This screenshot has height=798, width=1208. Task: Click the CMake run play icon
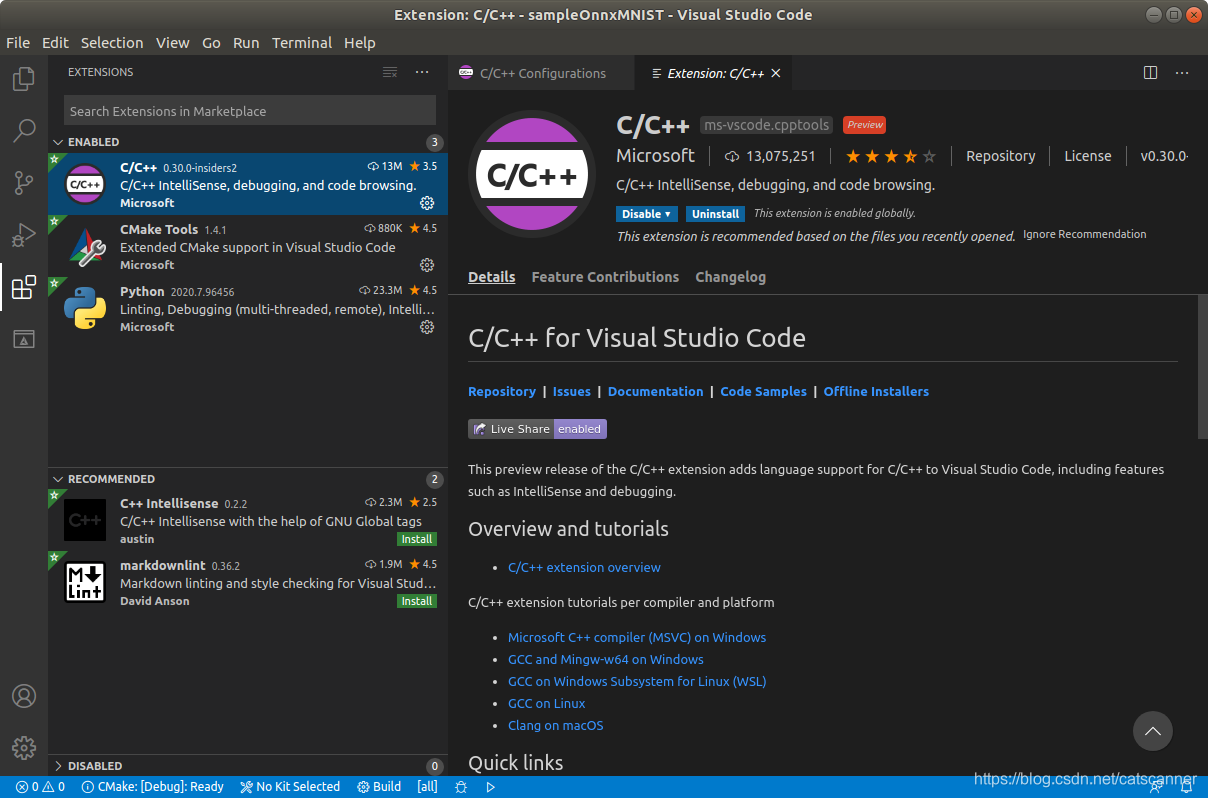(490, 787)
